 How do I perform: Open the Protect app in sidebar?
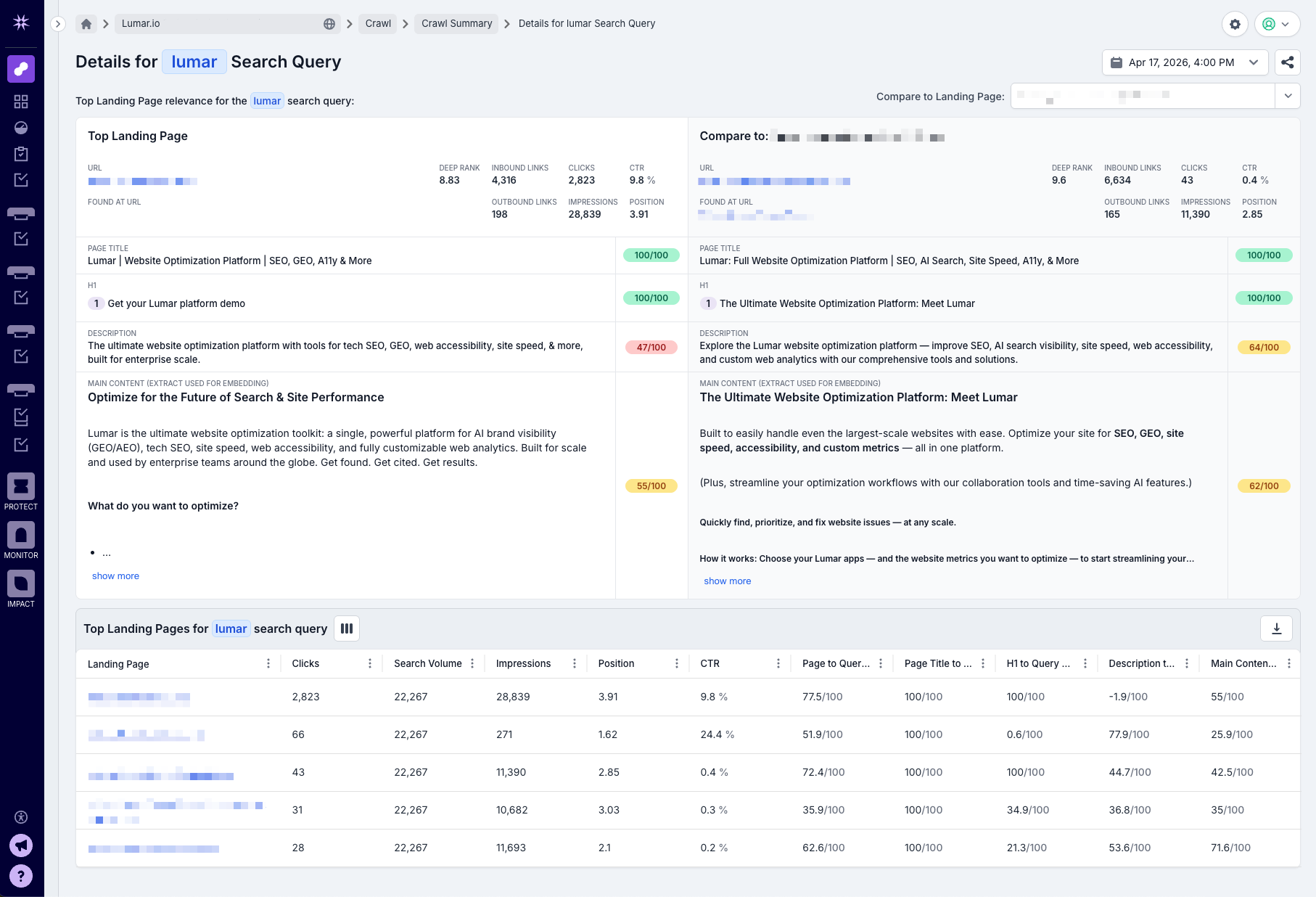21,491
